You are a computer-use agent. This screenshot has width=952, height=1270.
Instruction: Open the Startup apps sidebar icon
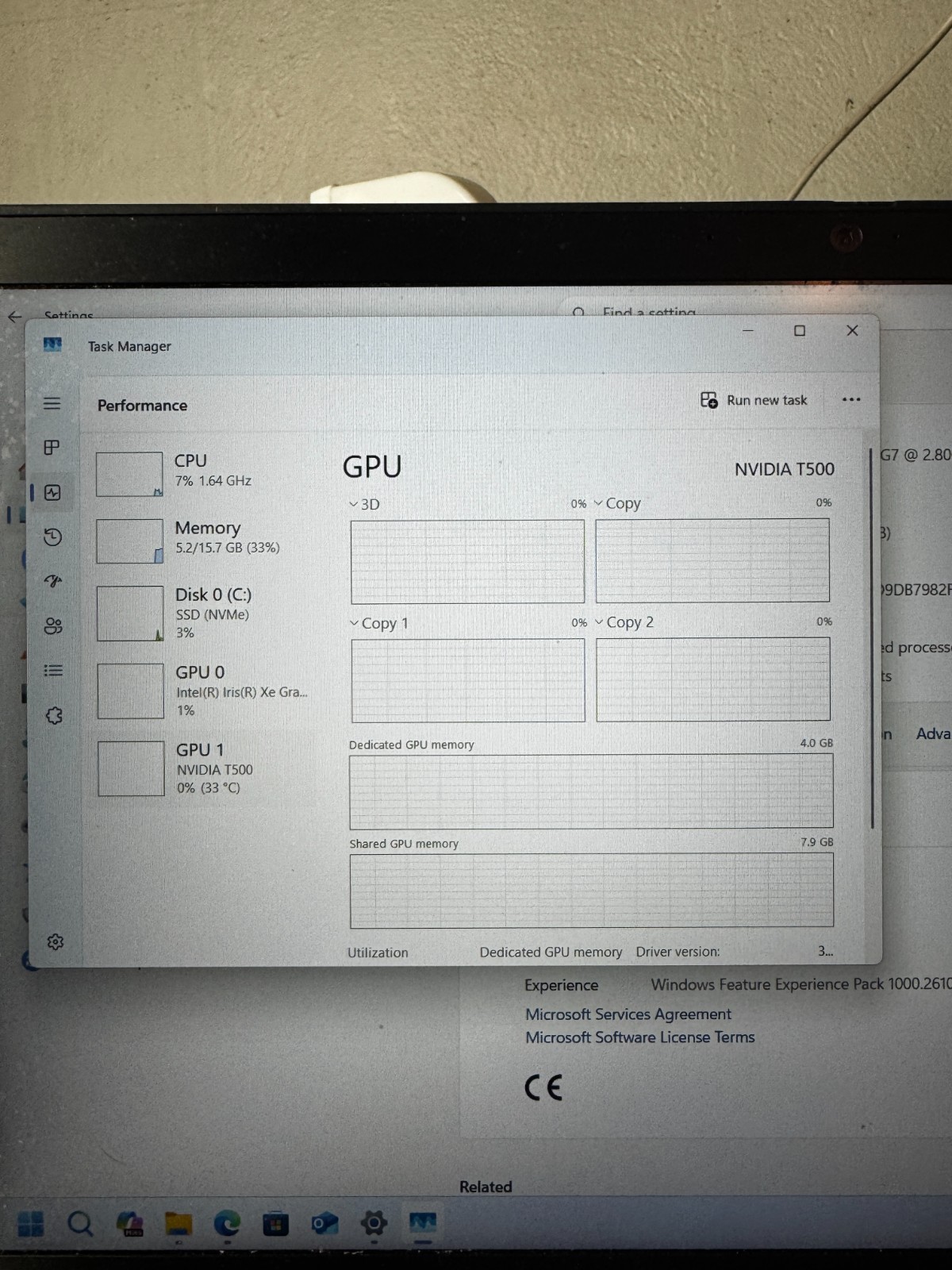click(53, 581)
